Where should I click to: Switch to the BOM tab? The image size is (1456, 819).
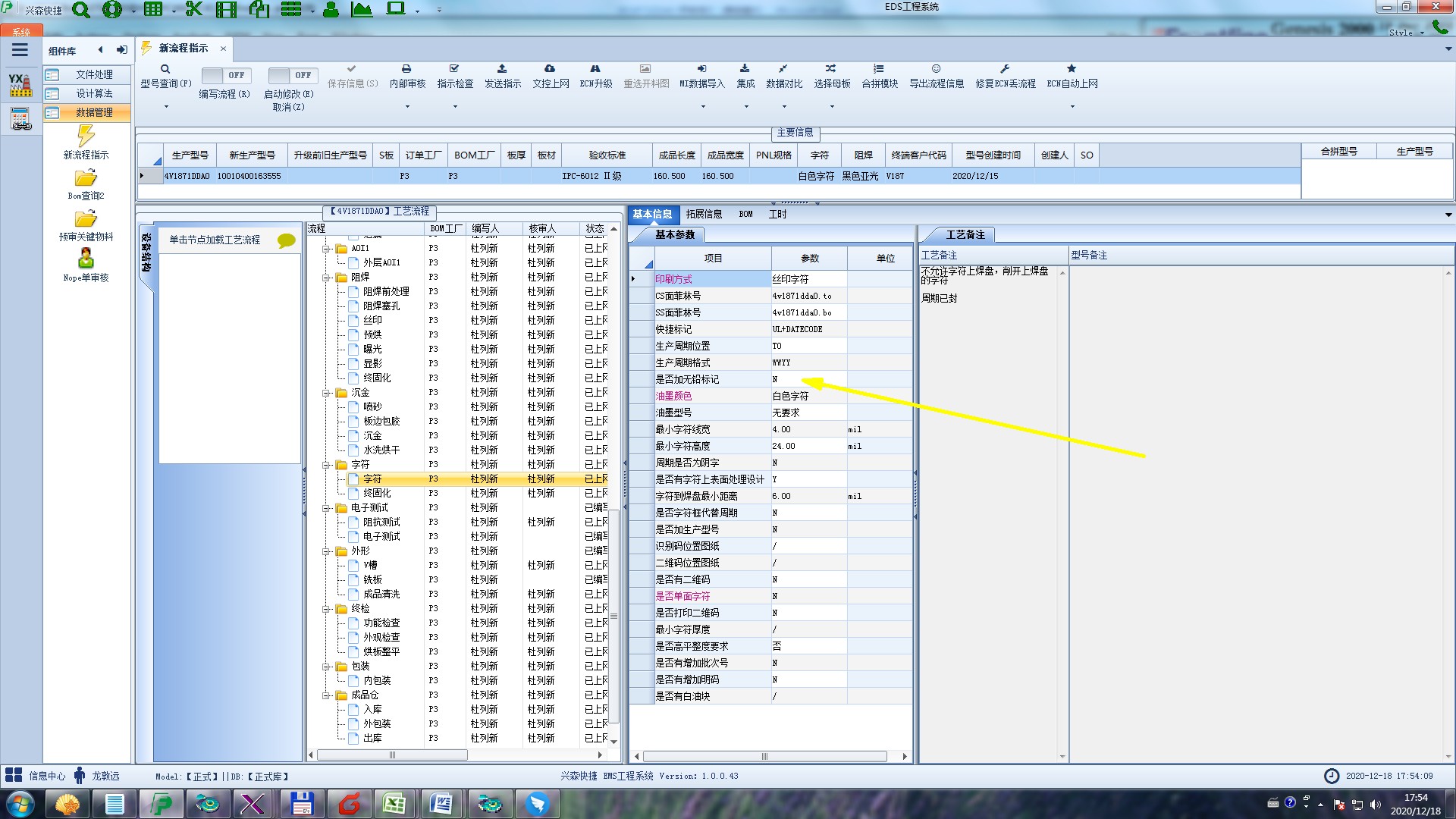pyautogui.click(x=745, y=215)
